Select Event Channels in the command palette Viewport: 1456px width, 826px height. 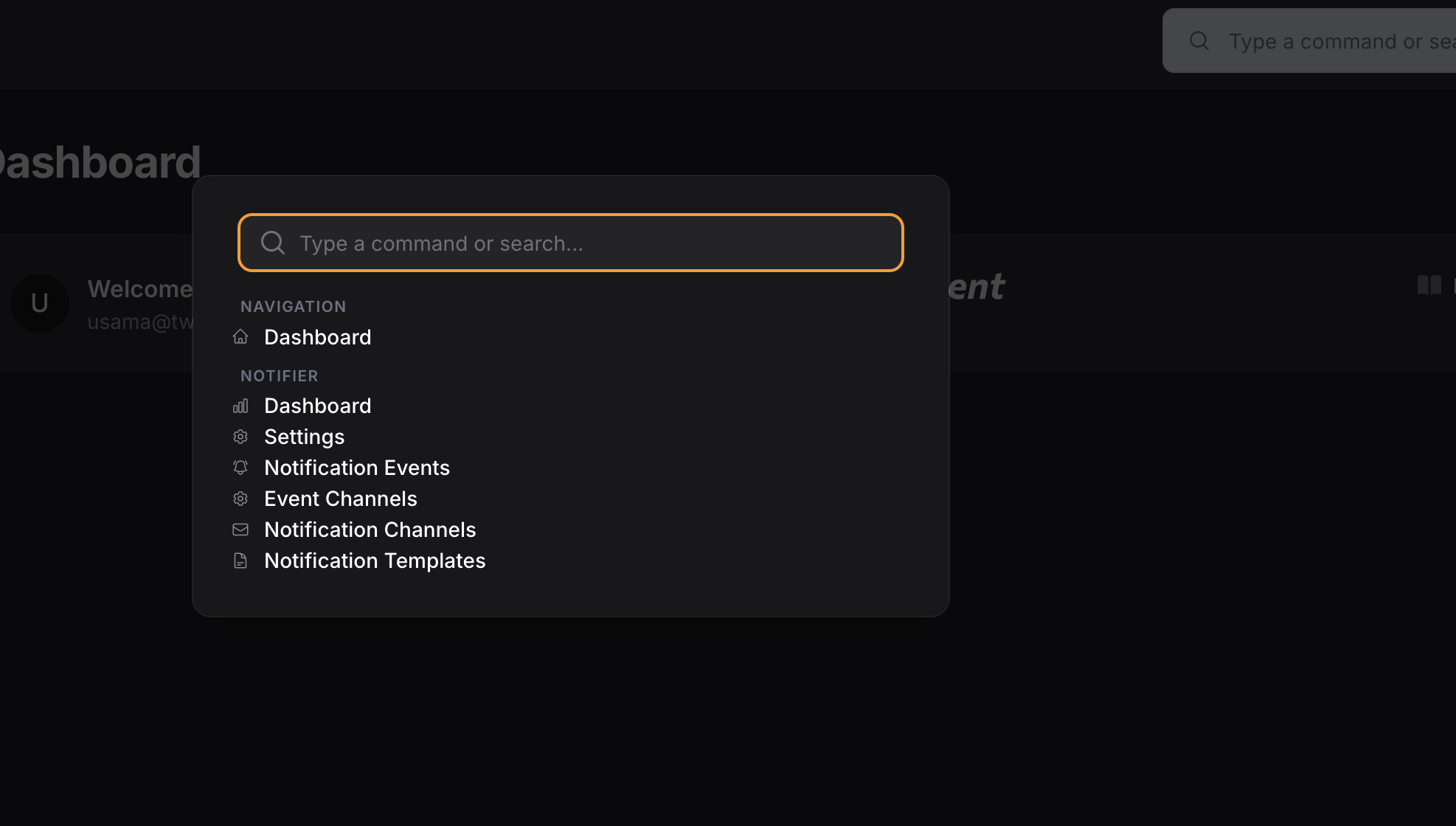click(340, 498)
